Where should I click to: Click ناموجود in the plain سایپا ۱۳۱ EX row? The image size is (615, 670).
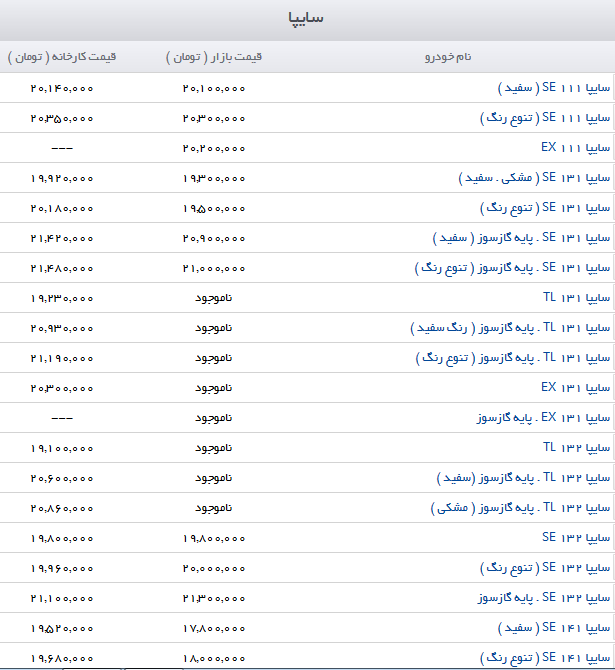[214, 388]
